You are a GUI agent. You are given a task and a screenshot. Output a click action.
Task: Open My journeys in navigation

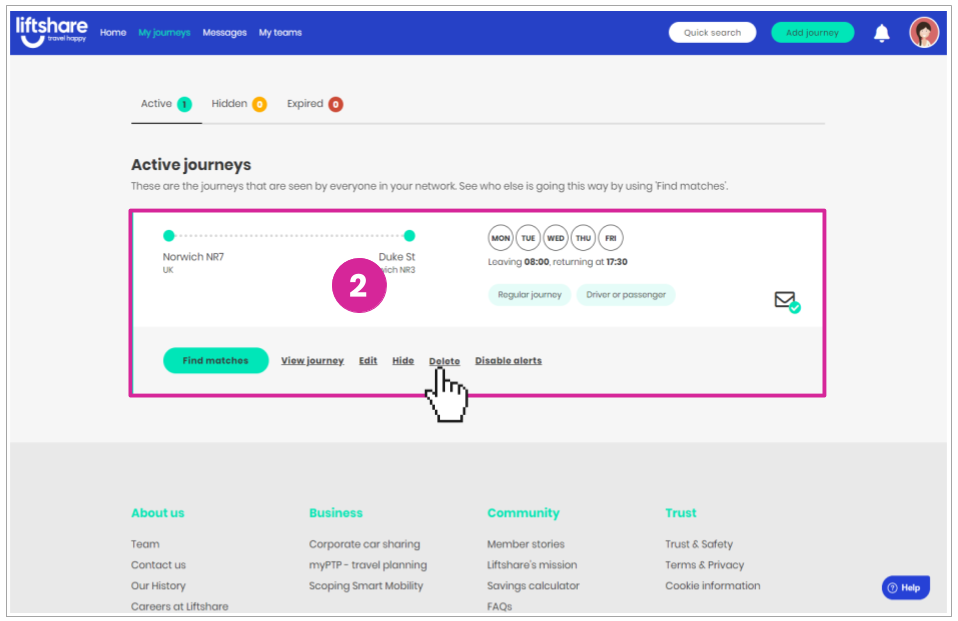(x=164, y=32)
